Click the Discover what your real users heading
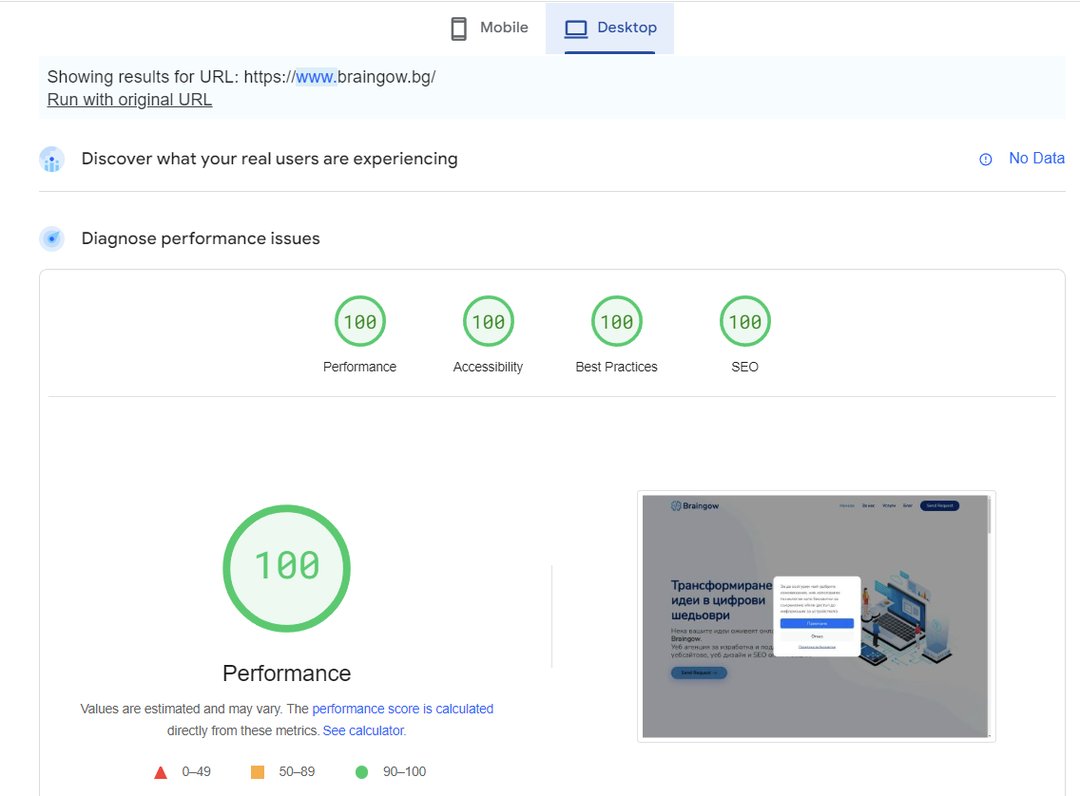Screen dimensions: 1080x796 [x=269, y=159]
